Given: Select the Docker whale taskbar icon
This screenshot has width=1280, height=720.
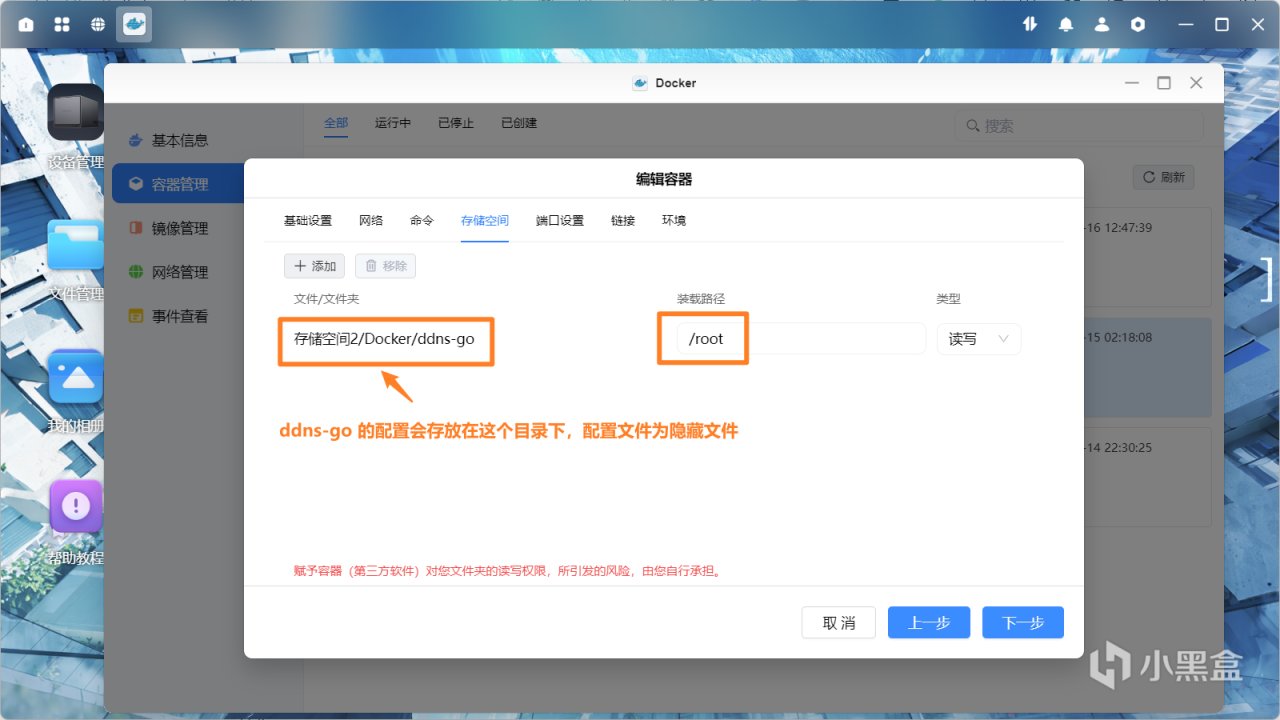Looking at the screenshot, I should [134, 24].
